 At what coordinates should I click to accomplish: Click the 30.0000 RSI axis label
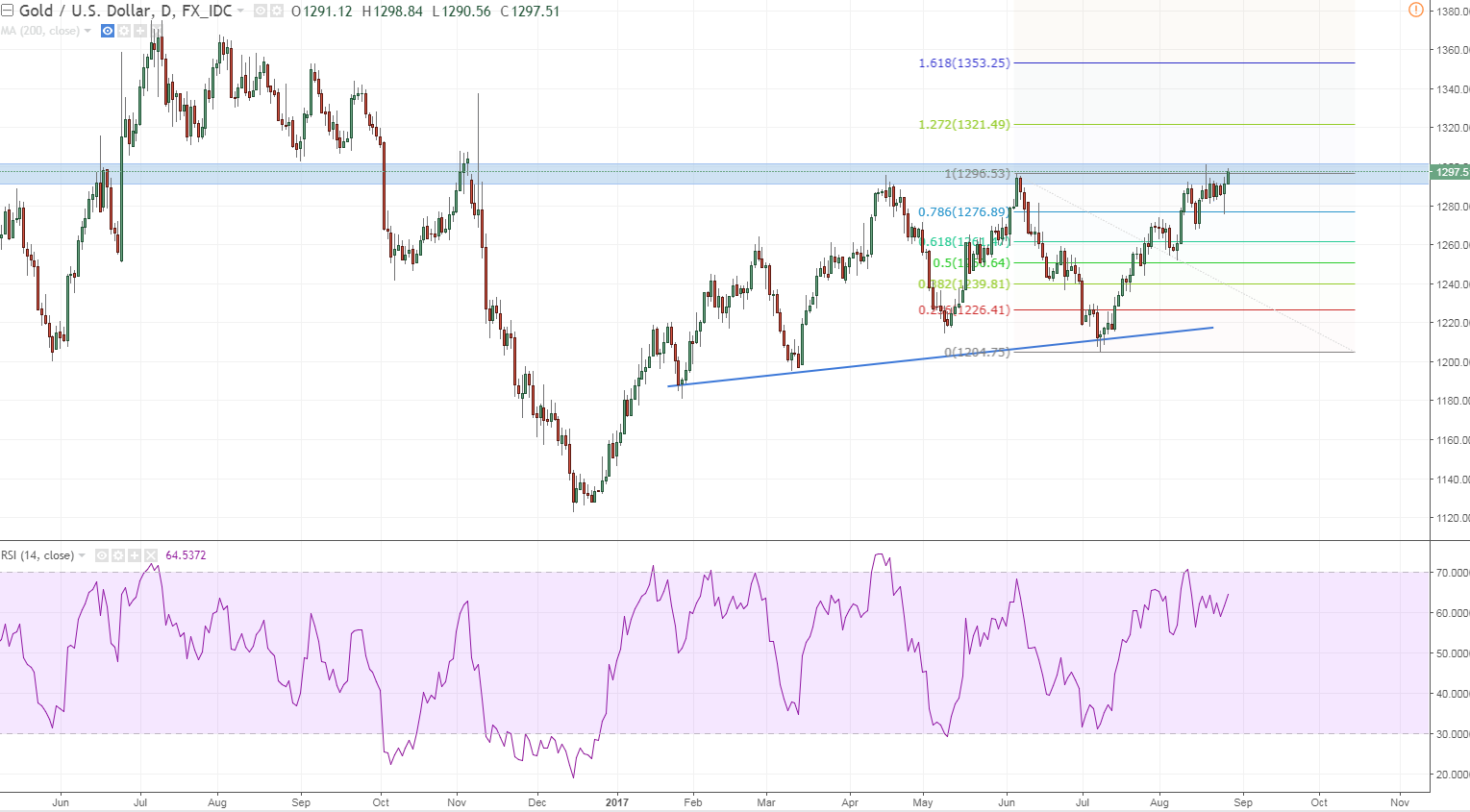1453,734
